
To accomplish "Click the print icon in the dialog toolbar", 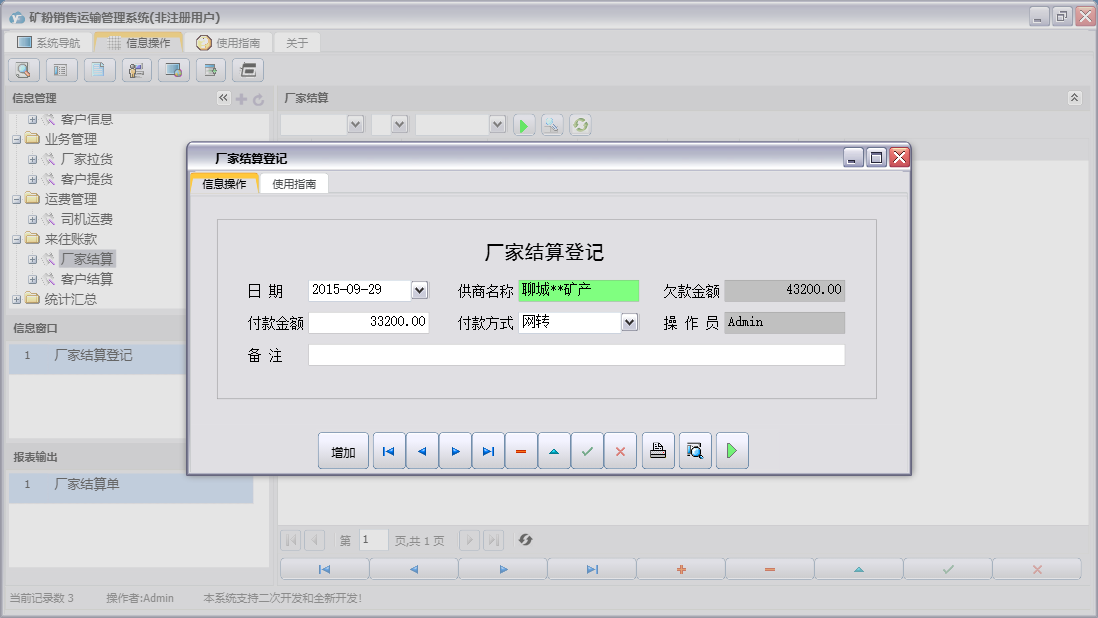I will coord(657,452).
